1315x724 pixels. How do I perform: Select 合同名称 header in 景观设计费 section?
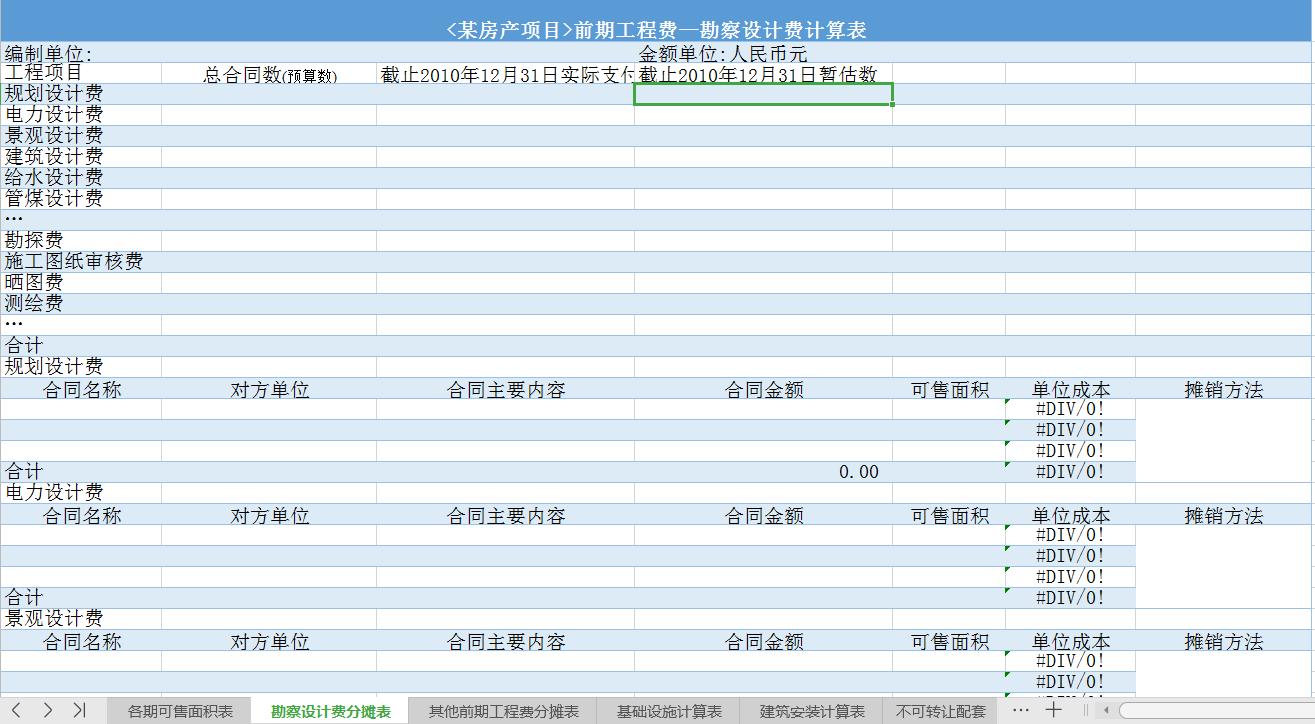[81, 641]
